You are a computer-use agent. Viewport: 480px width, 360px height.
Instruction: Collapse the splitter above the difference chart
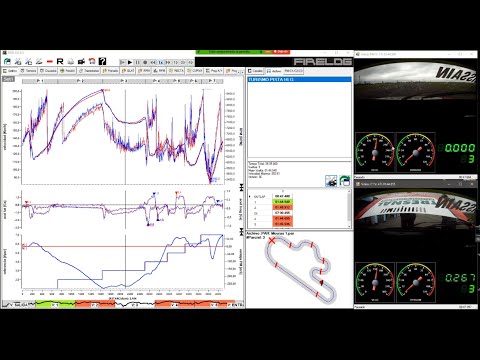point(242,231)
